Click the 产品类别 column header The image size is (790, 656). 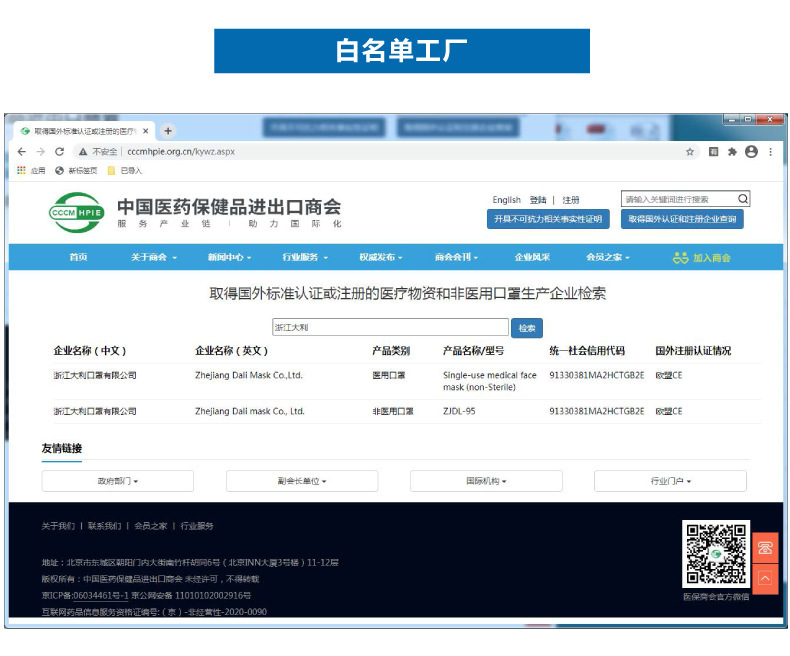[391, 351]
